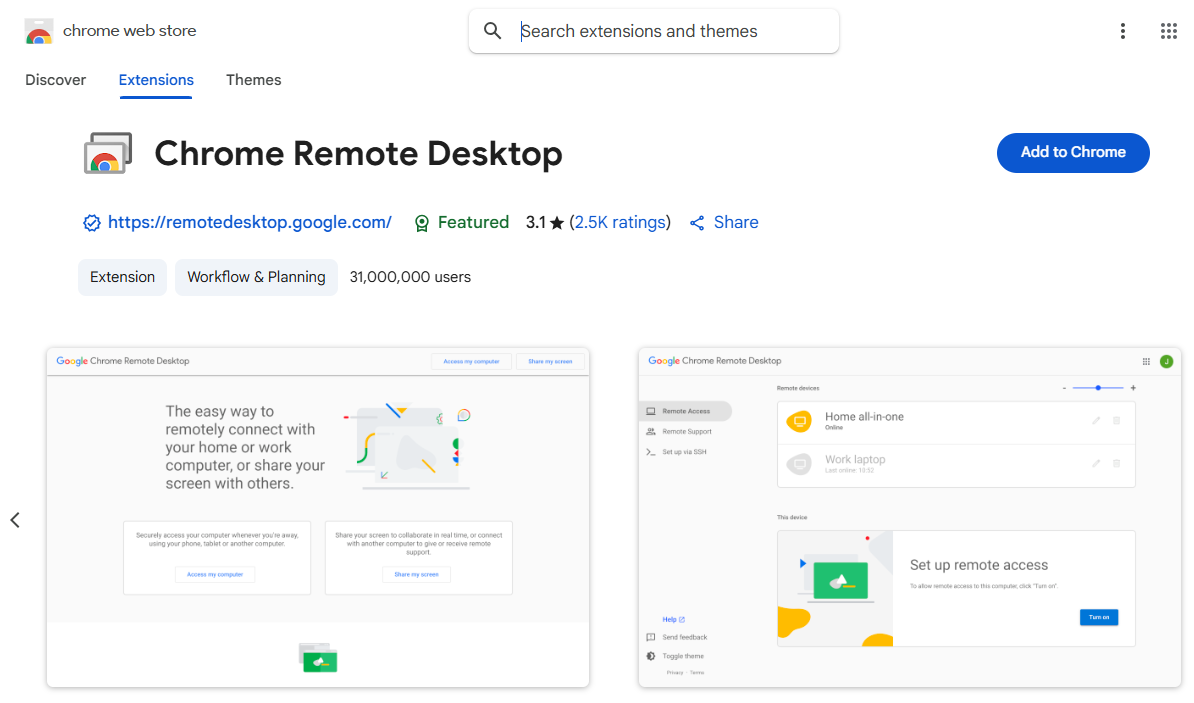
Task: Click Turn on under Set up remote access
Action: 1098,617
